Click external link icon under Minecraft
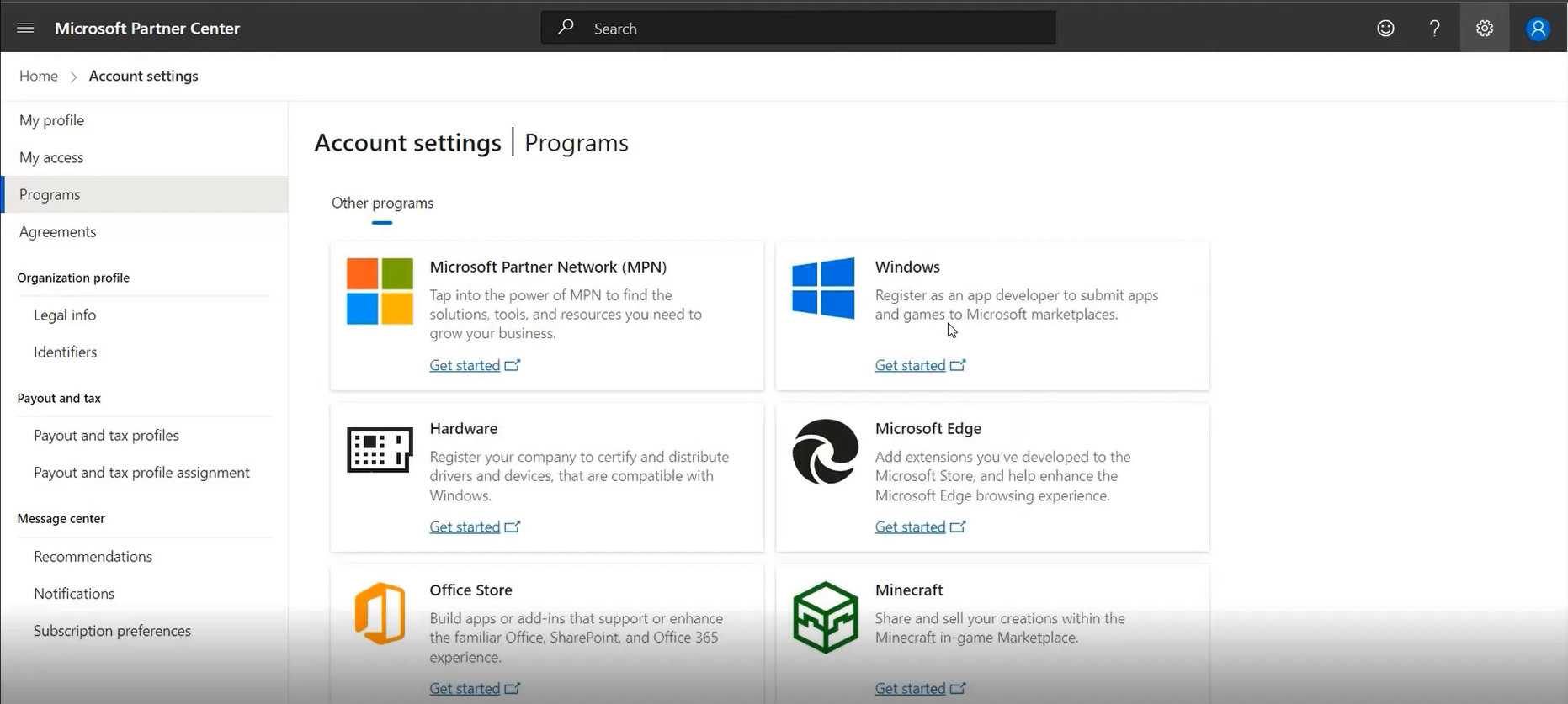This screenshot has width=1568, height=704. pyautogui.click(x=958, y=688)
